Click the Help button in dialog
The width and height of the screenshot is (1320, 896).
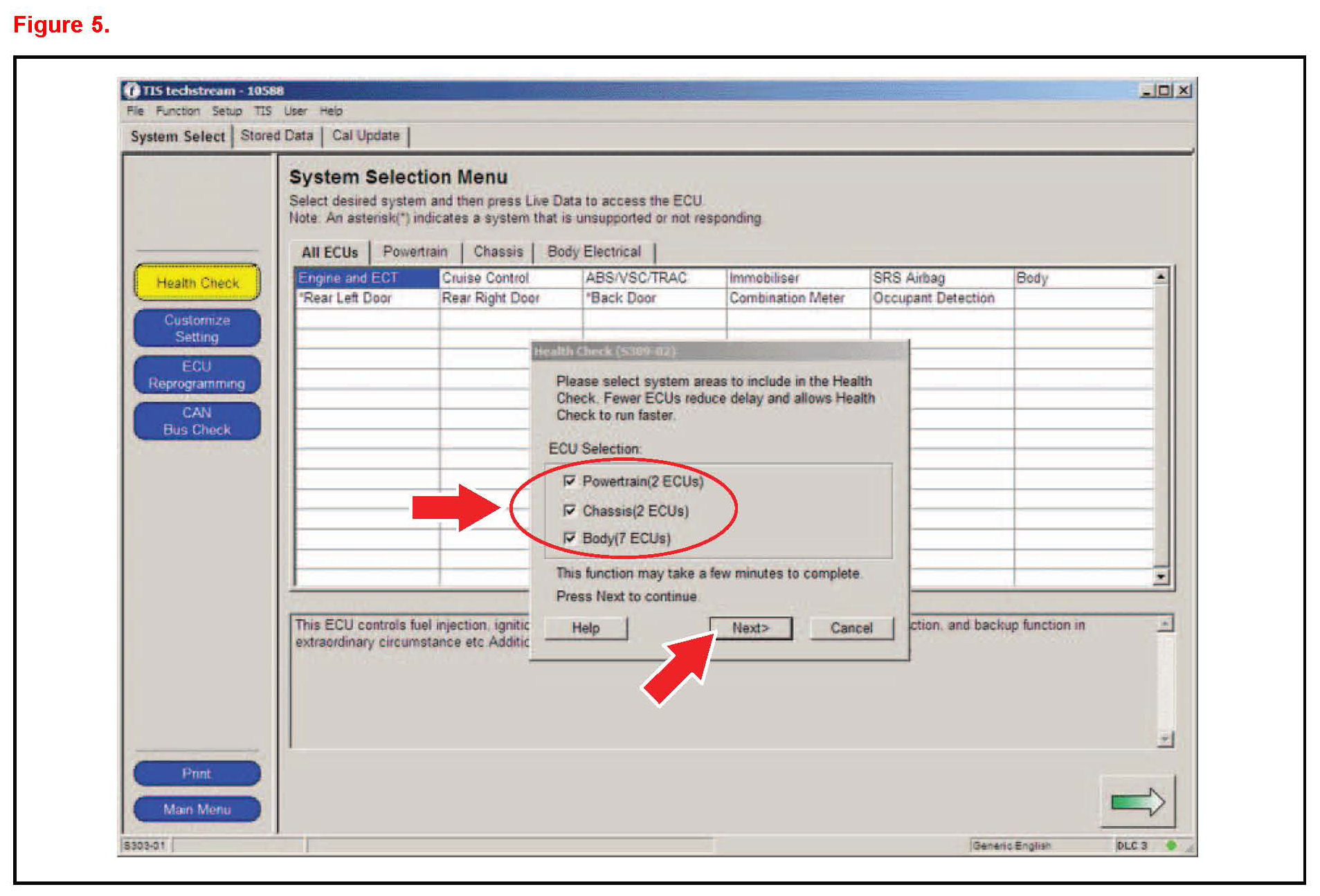pyautogui.click(x=586, y=628)
